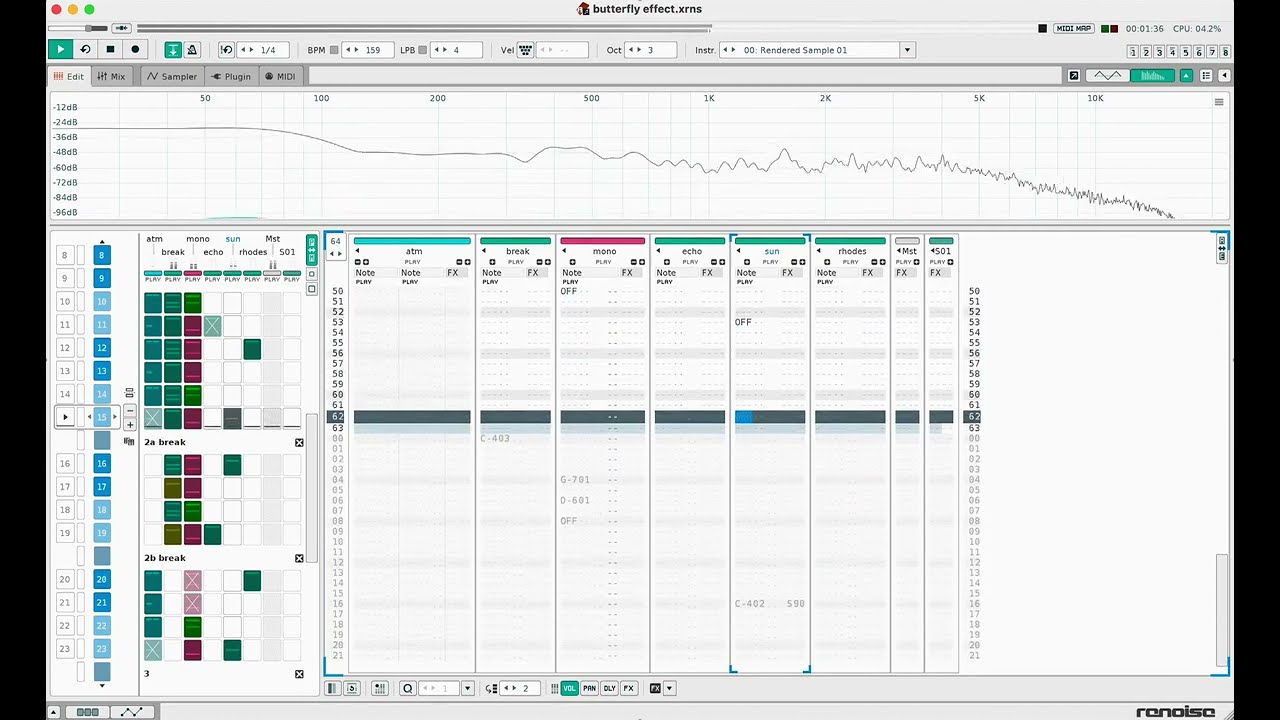This screenshot has height=720, width=1280.
Task: Open the MIDI MAP button
Action: point(1074,28)
